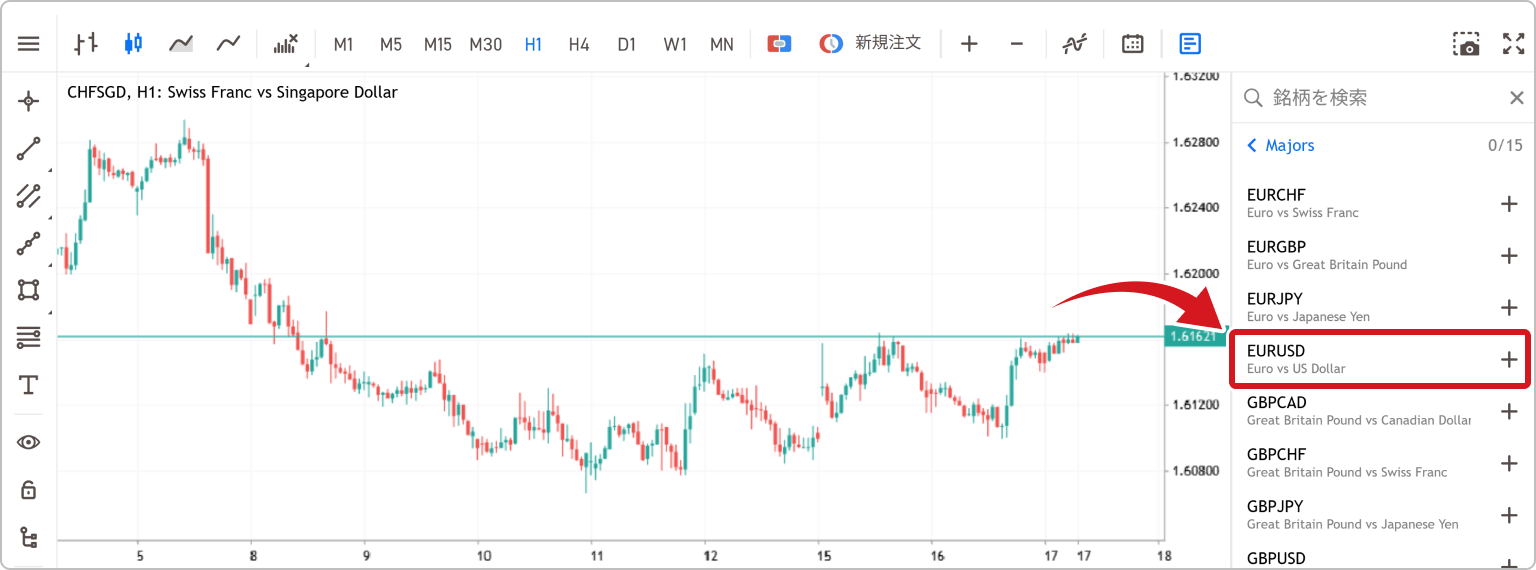Select the M1 timeframe
The height and width of the screenshot is (570, 1536).
(x=344, y=45)
